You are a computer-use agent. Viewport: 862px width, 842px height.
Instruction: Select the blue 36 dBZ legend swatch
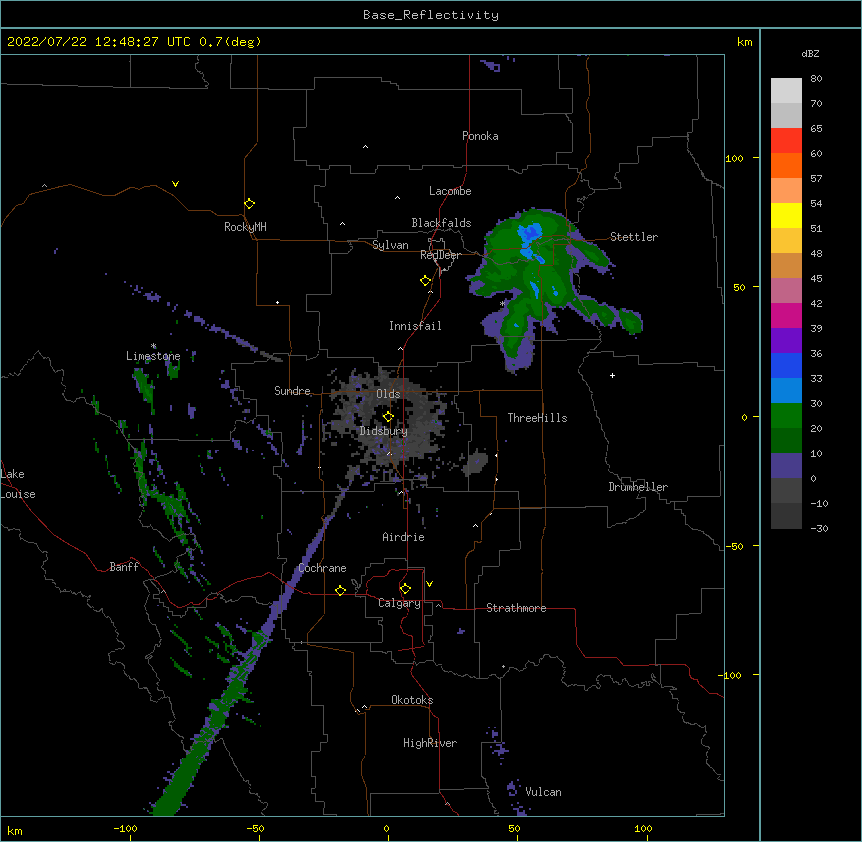pos(786,365)
